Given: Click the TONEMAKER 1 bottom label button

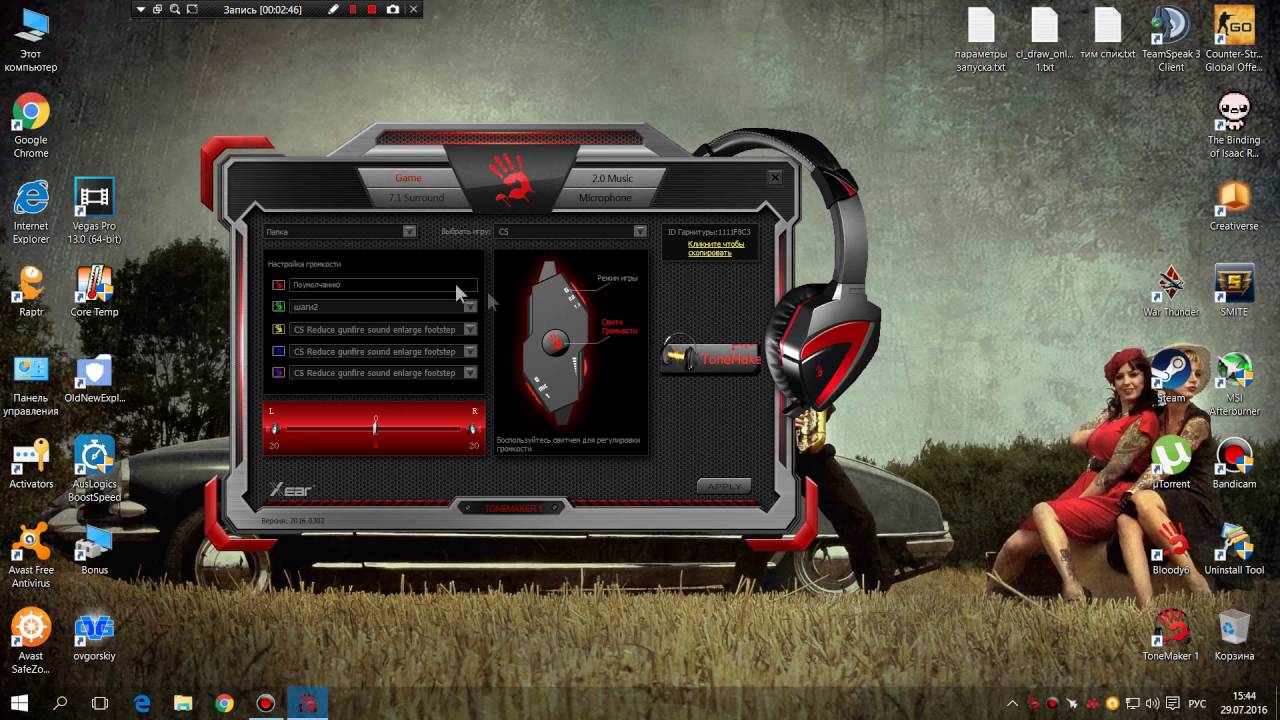Looking at the screenshot, I should pyautogui.click(x=514, y=508).
